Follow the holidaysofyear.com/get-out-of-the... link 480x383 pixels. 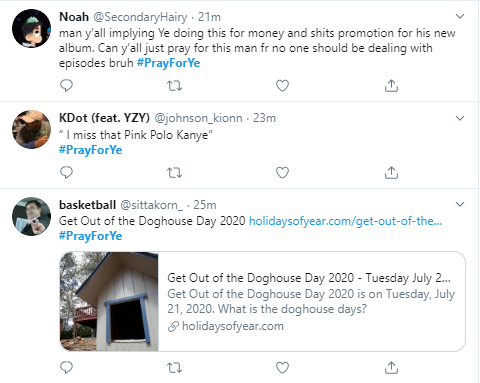[x=346, y=221]
